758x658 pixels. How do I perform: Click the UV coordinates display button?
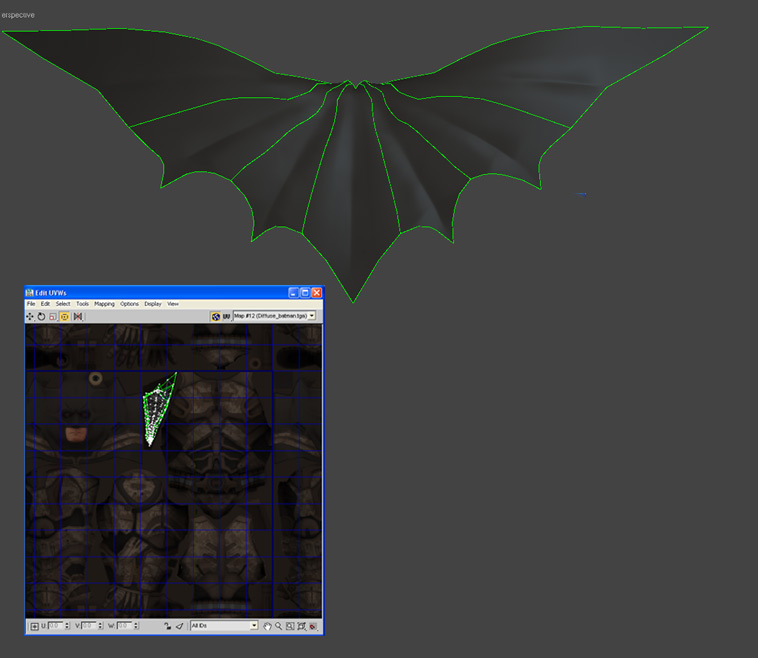pyautogui.click(x=226, y=316)
